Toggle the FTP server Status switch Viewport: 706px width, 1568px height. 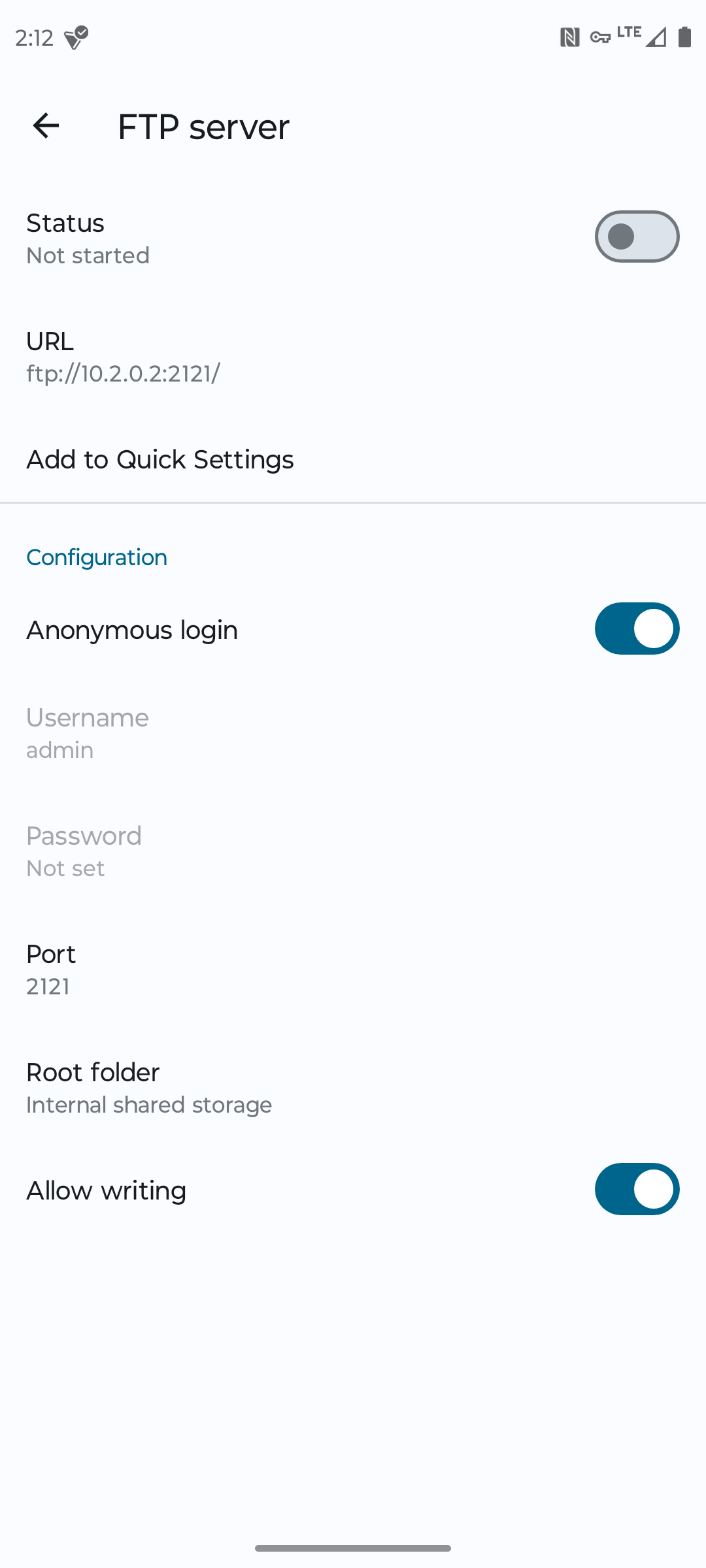(637, 237)
